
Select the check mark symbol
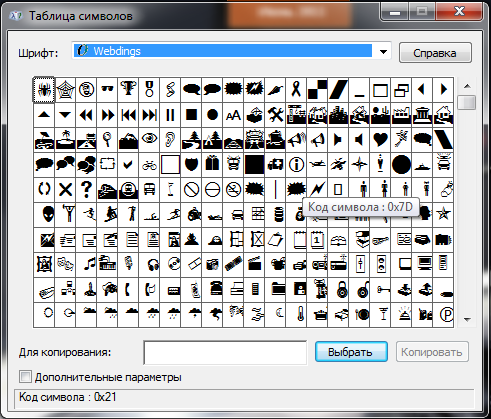pyautogui.click(x=128, y=165)
